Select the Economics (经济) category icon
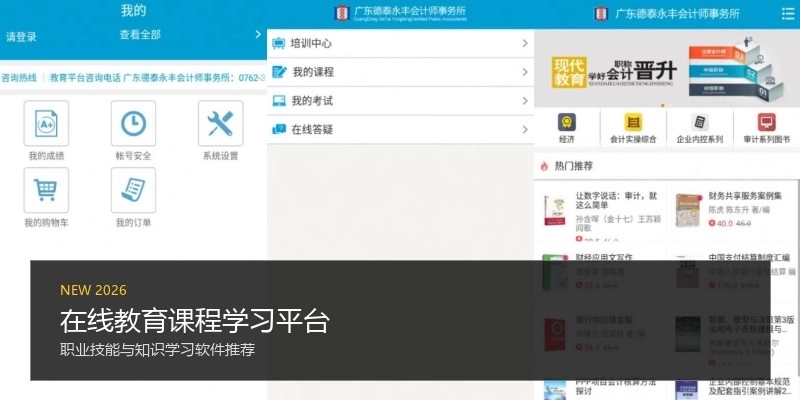Image resolution: width=800 pixels, height=400 pixels. pyautogui.click(x=567, y=122)
